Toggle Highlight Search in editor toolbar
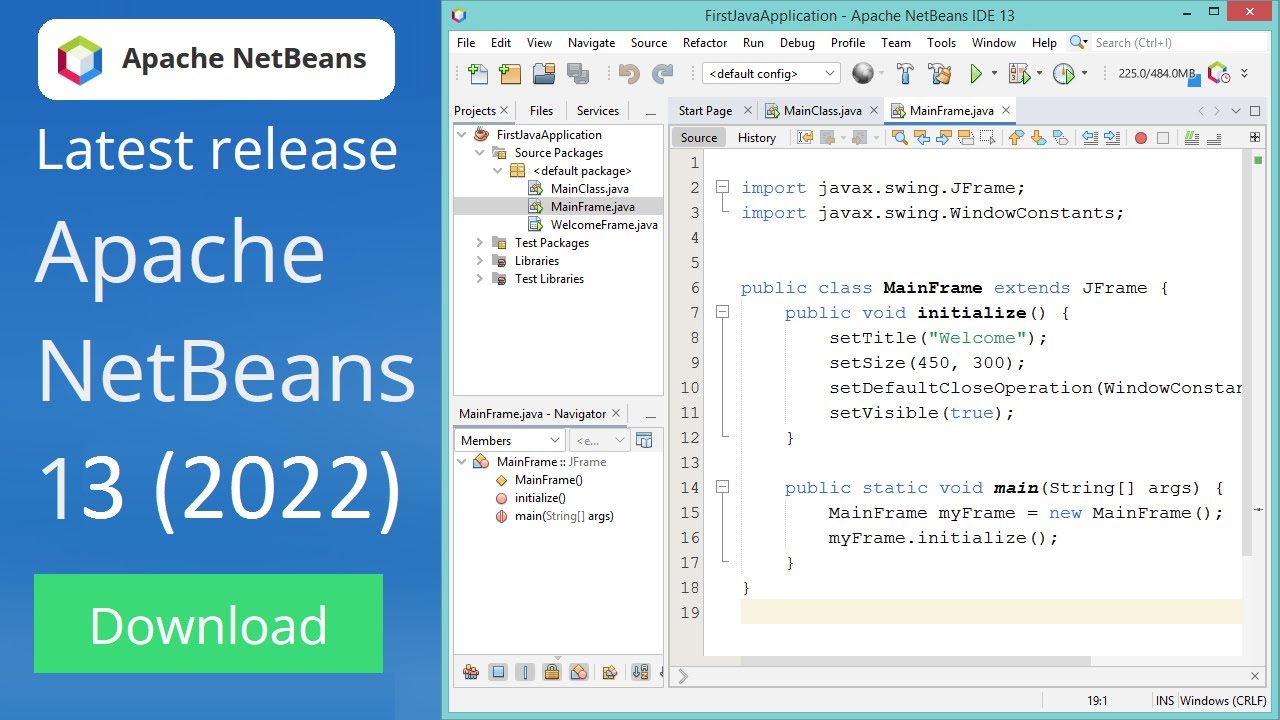The height and width of the screenshot is (720, 1280). click(965, 138)
